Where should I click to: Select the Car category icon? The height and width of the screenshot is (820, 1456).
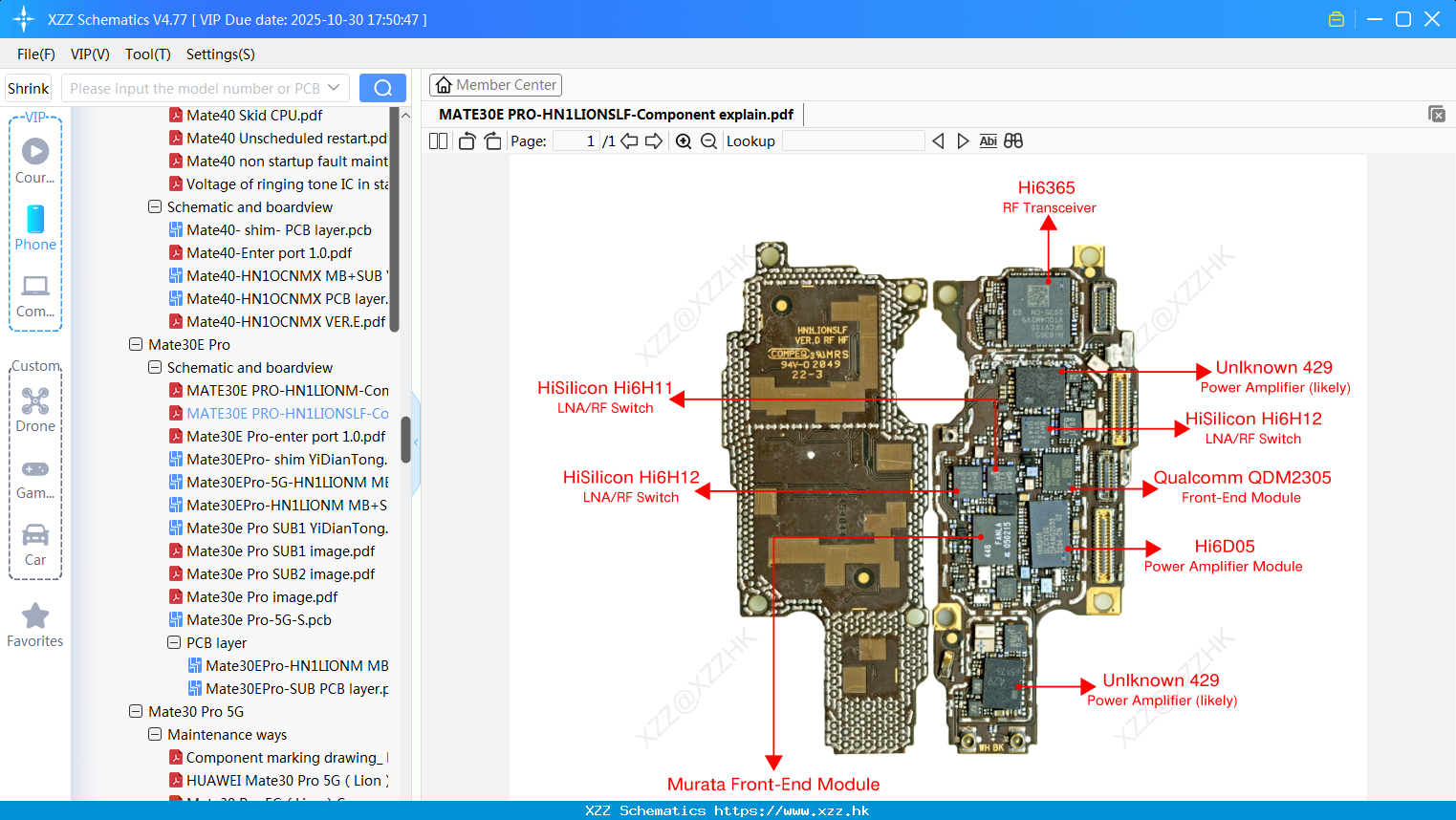35,545
